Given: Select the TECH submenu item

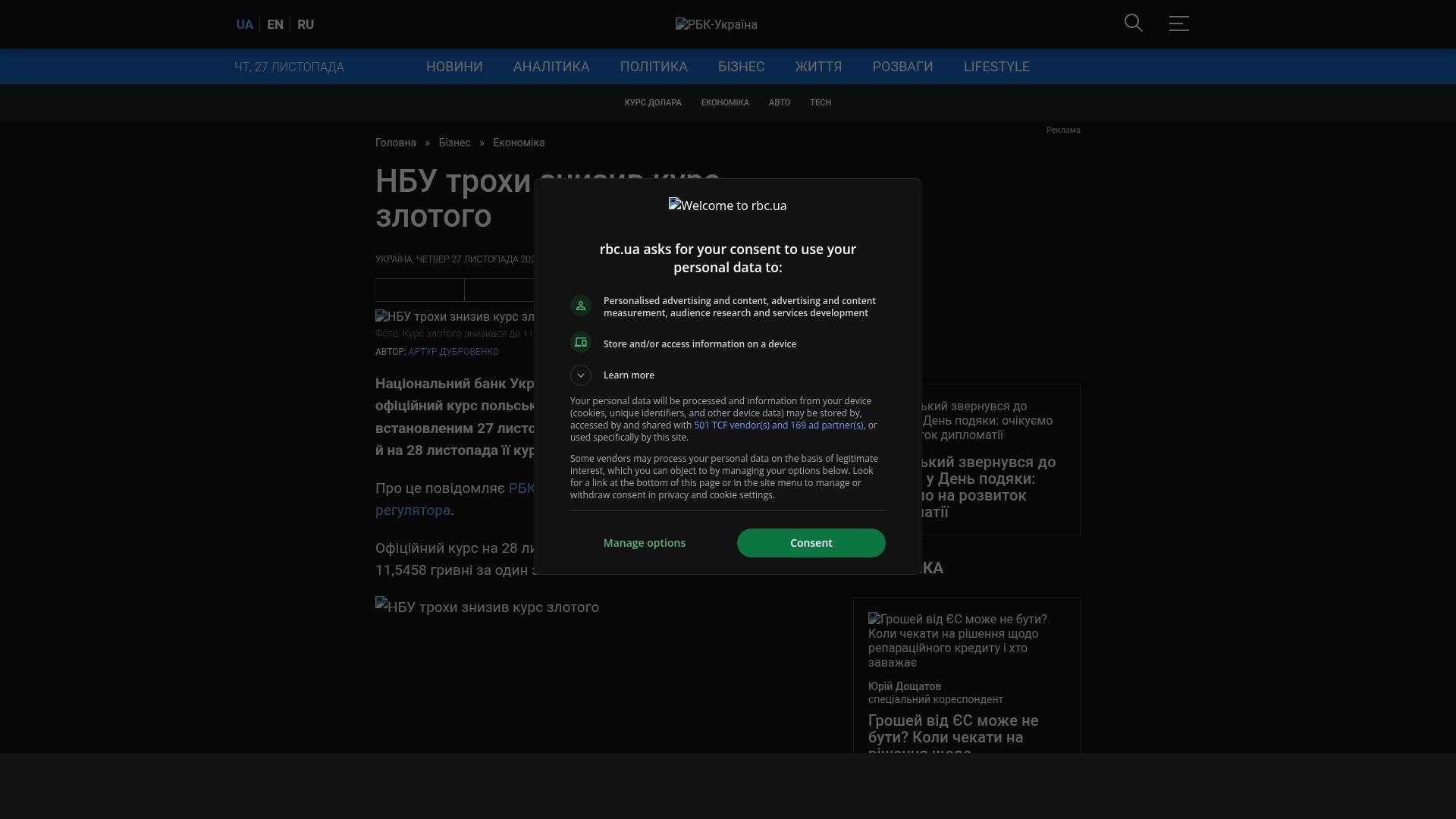Looking at the screenshot, I should tap(820, 102).
